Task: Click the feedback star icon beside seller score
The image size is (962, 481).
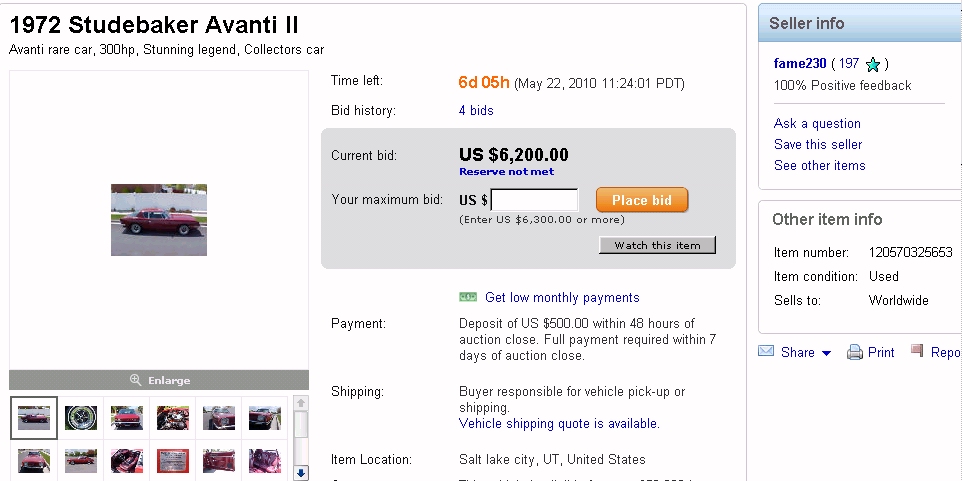Action: coord(873,64)
